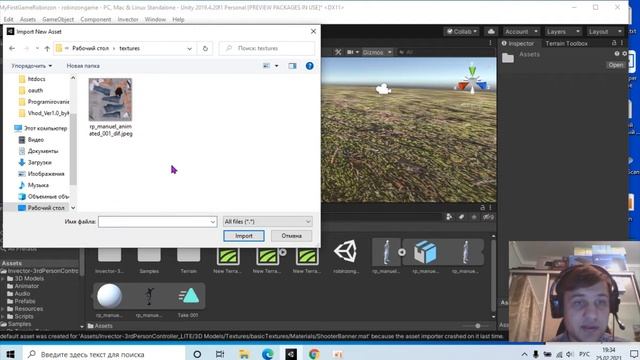Image resolution: width=640 pixels, height=360 pixels.
Task: Select the Samples folder thumbnail in Project
Action: (x=149, y=255)
